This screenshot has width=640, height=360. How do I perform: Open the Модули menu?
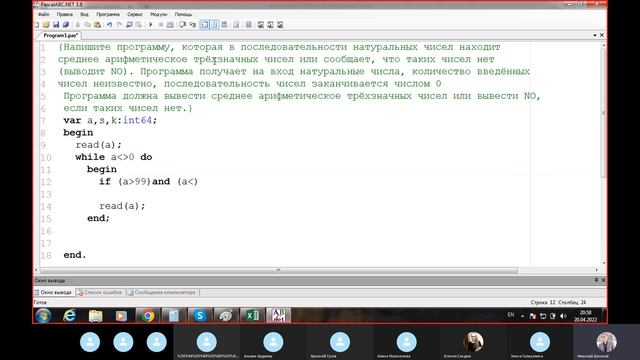[x=158, y=14]
